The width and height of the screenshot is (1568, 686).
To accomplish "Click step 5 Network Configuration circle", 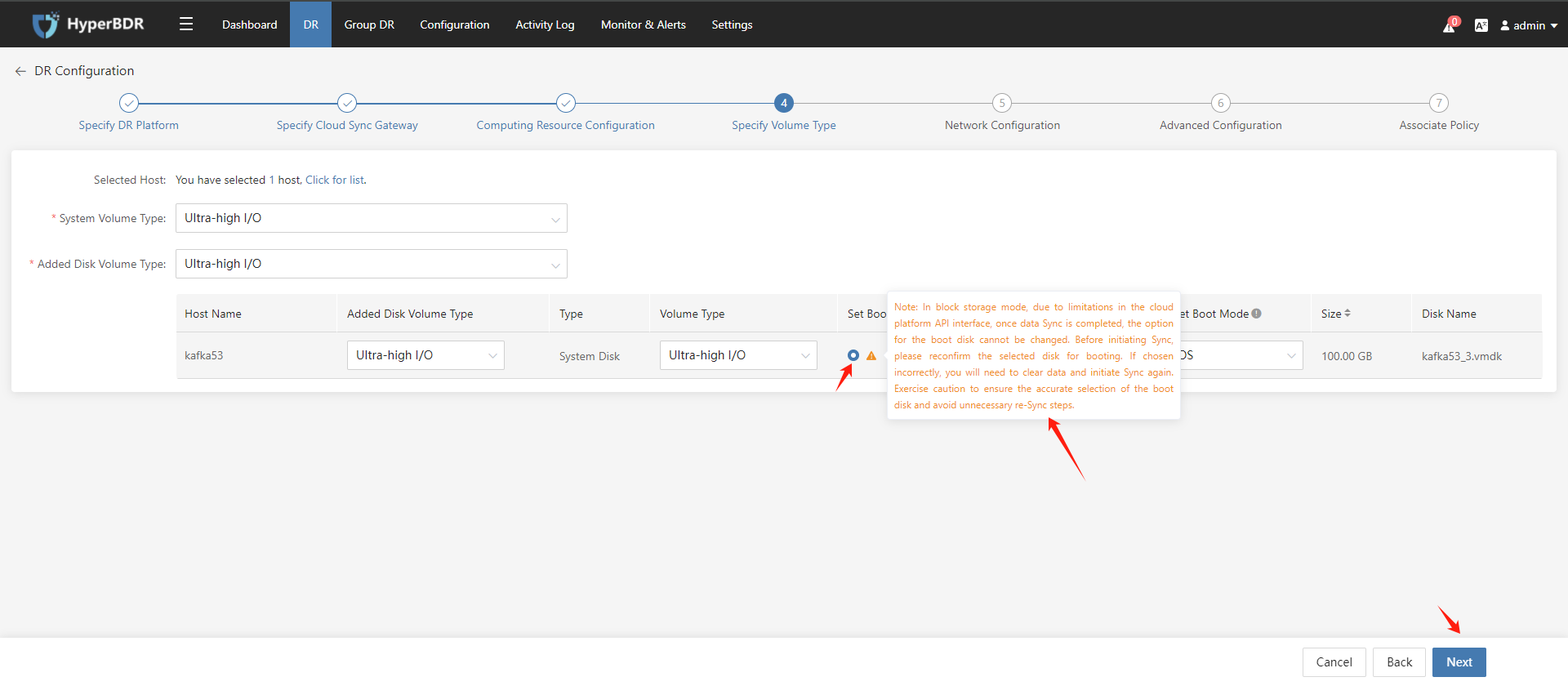I will 1002,103.
